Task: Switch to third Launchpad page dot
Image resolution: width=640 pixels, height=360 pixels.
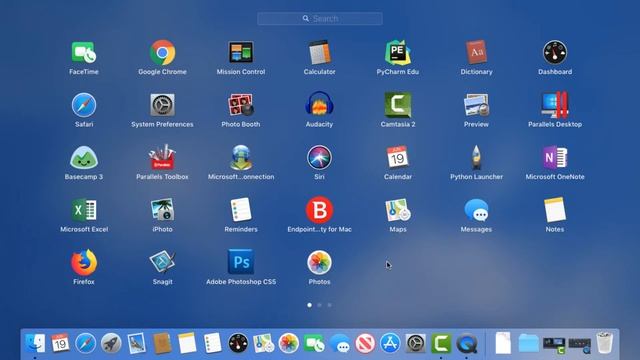Action: pos(329,305)
